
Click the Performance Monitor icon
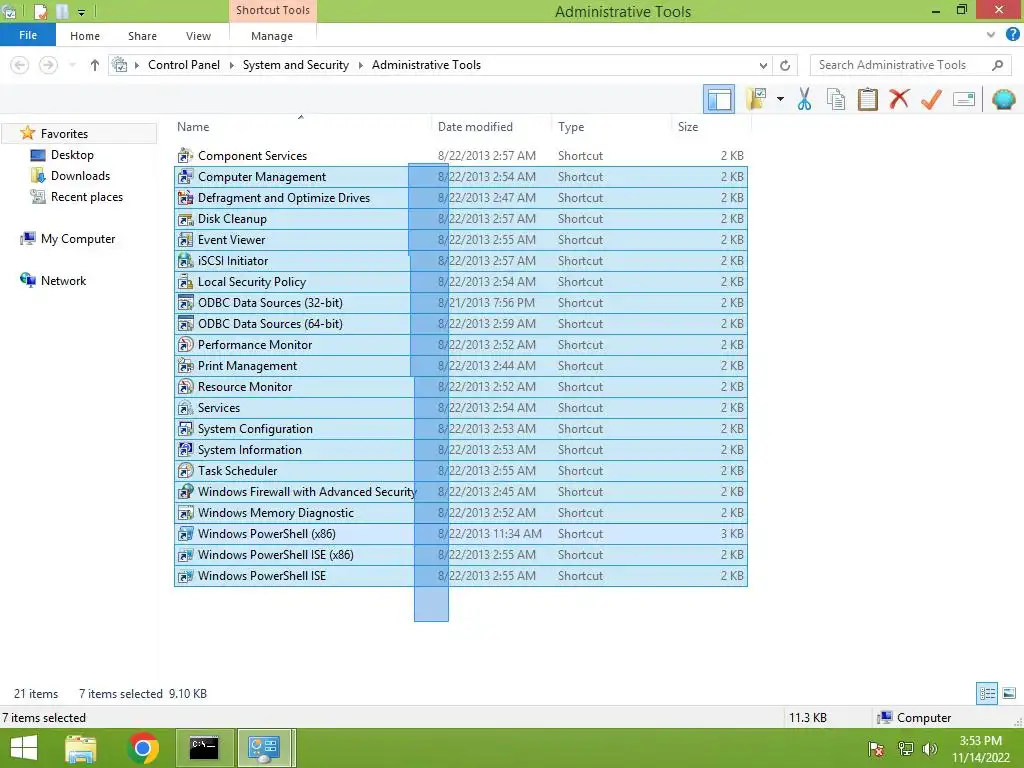pos(185,344)
